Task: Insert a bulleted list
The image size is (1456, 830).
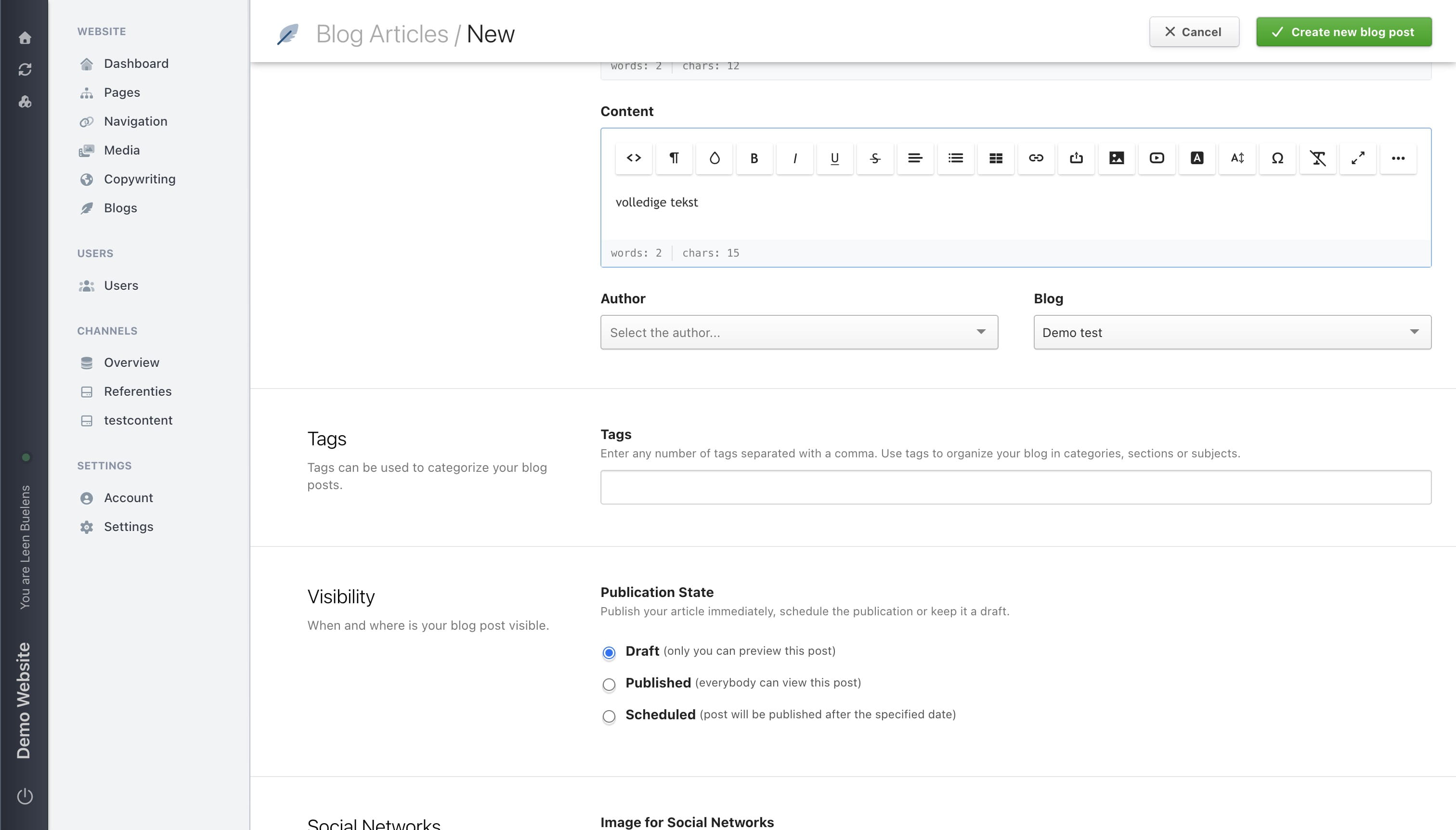Action: [955, 158]
